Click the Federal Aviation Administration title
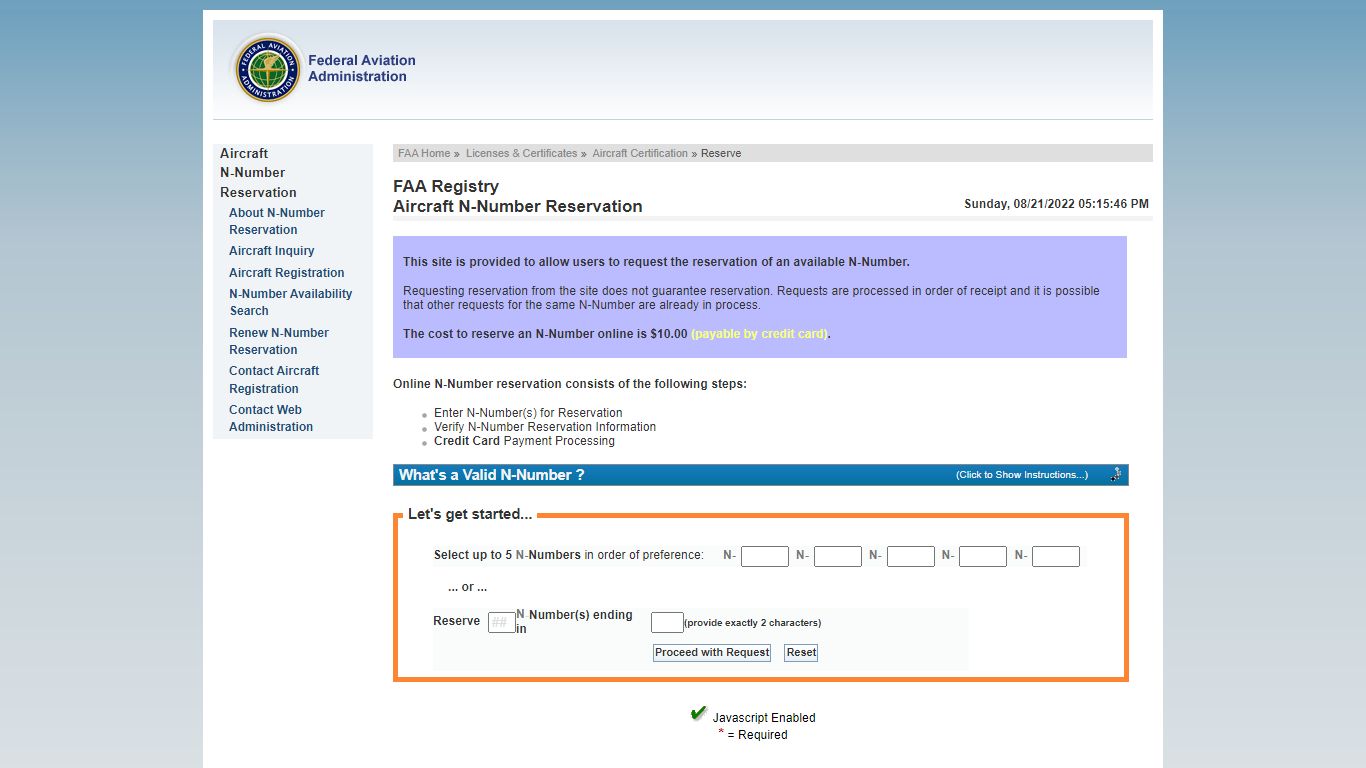Image resolution: width=1366 pixels, height=768 pixels. [362, 68]
